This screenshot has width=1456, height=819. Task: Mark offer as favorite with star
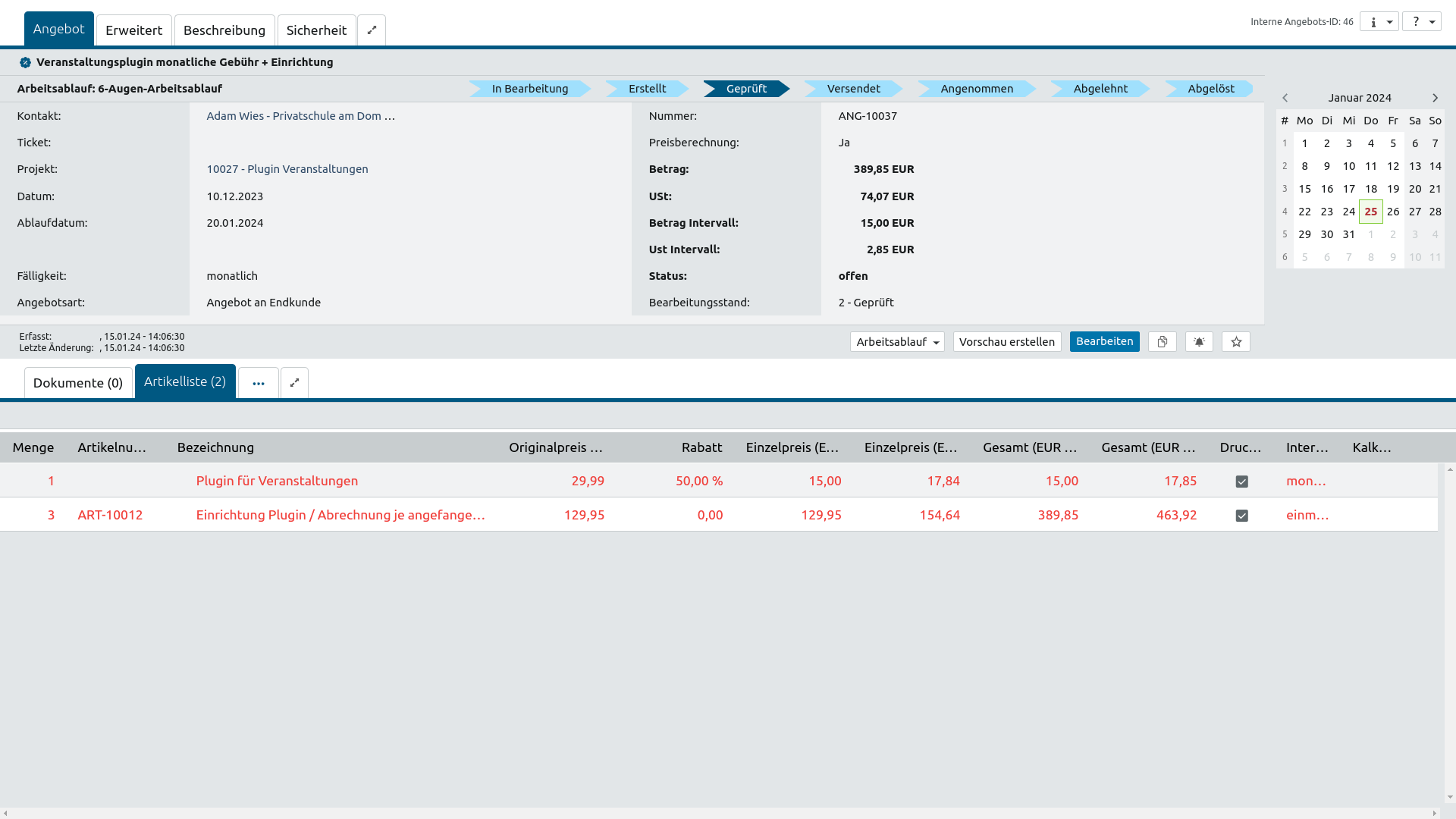click(1236, 342)
